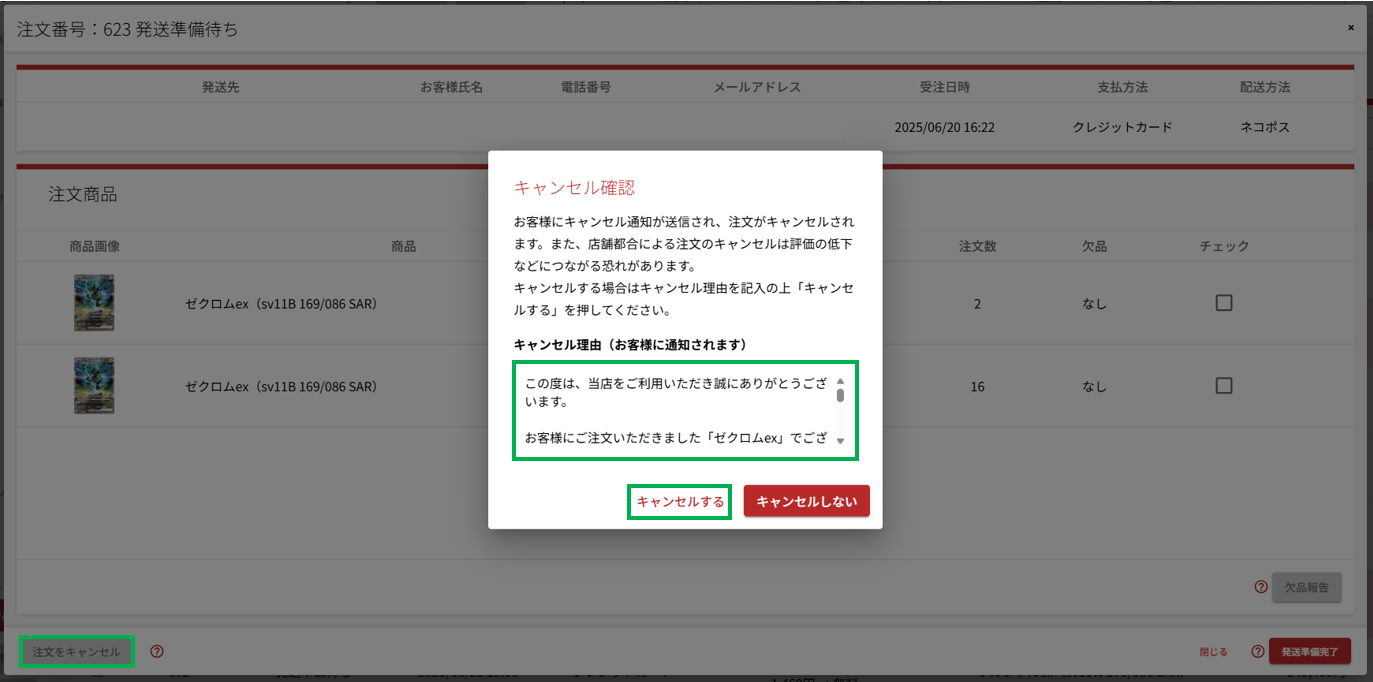Close the order 623 window with ×

tap(1350, 28)
